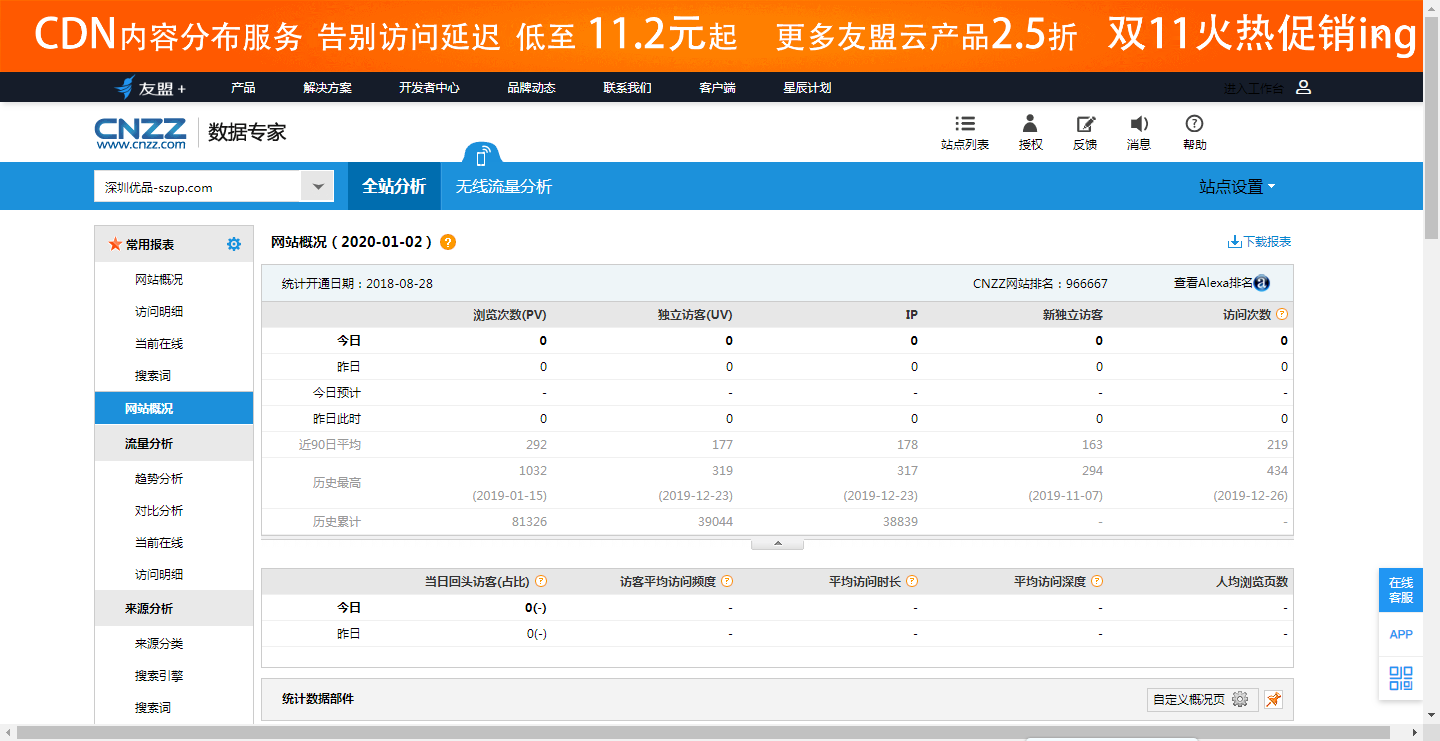Open the site list icon
This screenshot has width=1440, height=741.
(964, 124)
